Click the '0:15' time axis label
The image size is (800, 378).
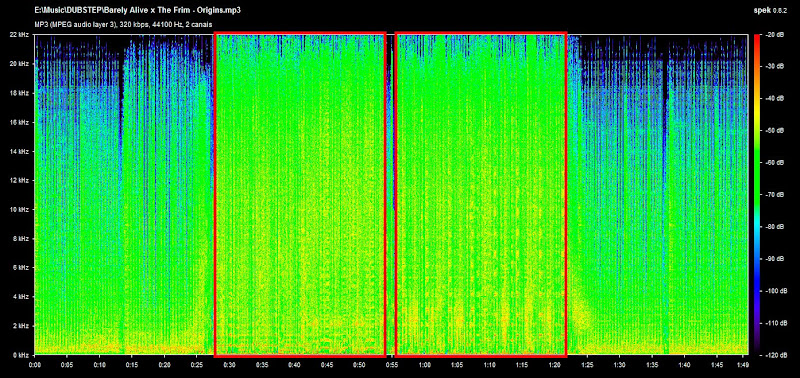coord(132,365)
